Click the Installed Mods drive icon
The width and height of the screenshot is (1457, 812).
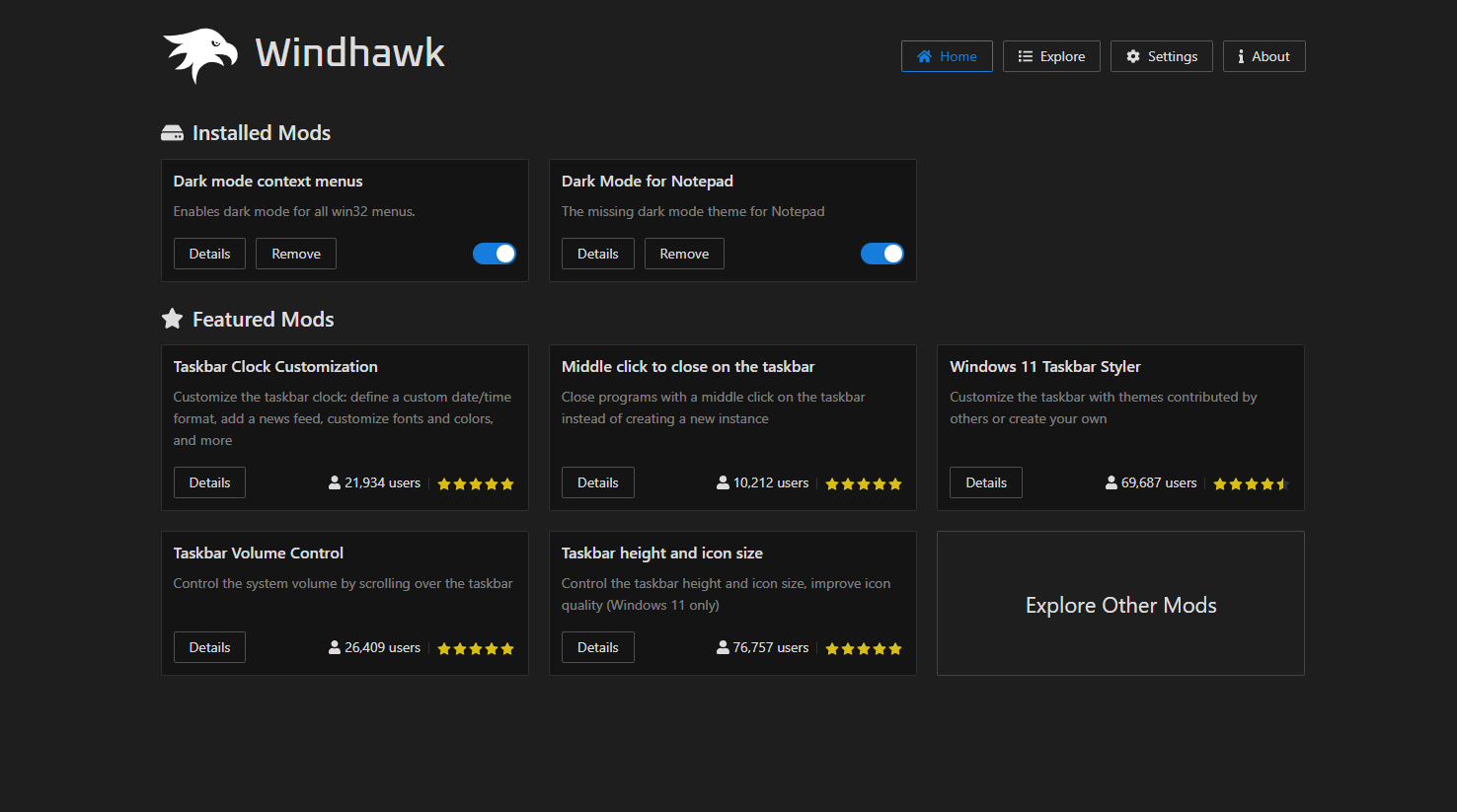point(172,133)
